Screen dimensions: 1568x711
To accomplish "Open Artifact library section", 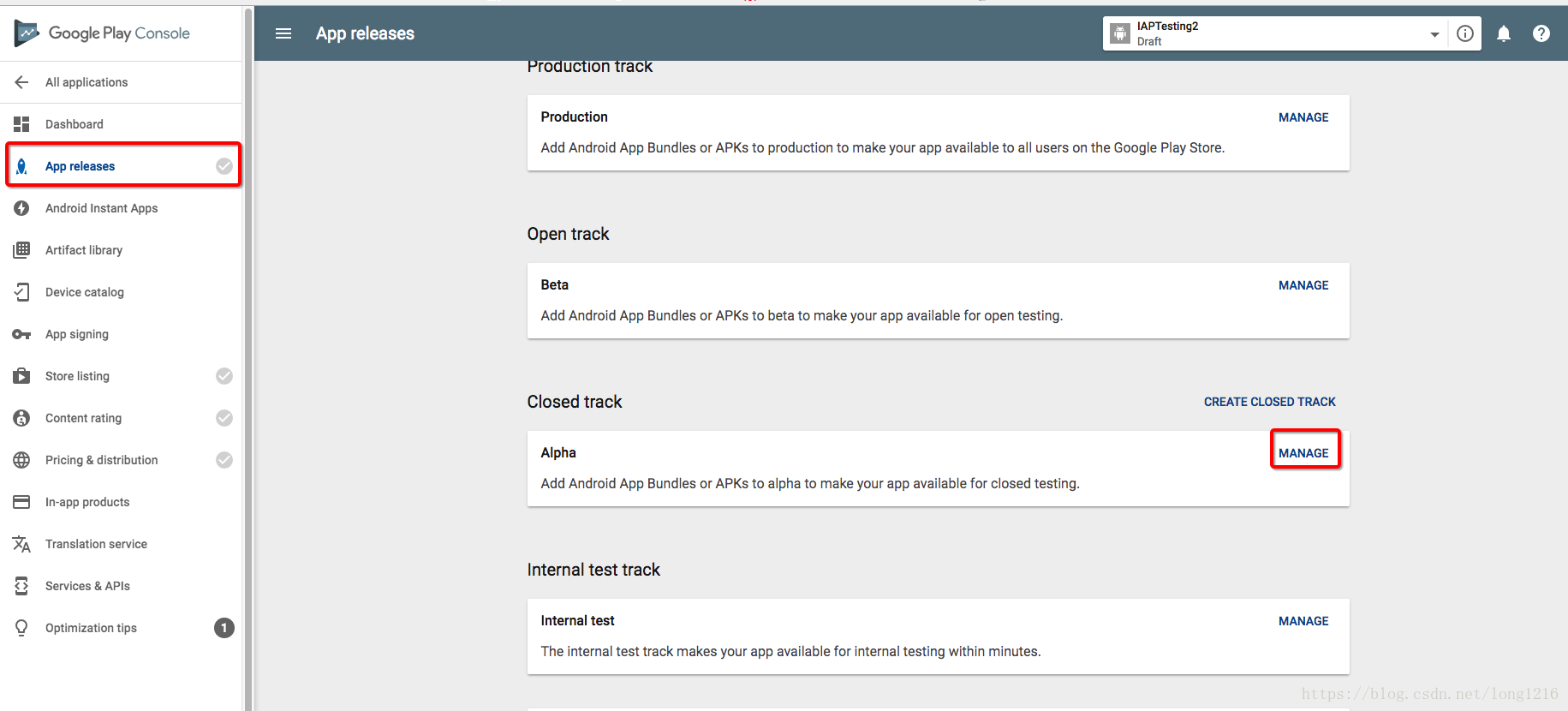I will click(84, 250).
